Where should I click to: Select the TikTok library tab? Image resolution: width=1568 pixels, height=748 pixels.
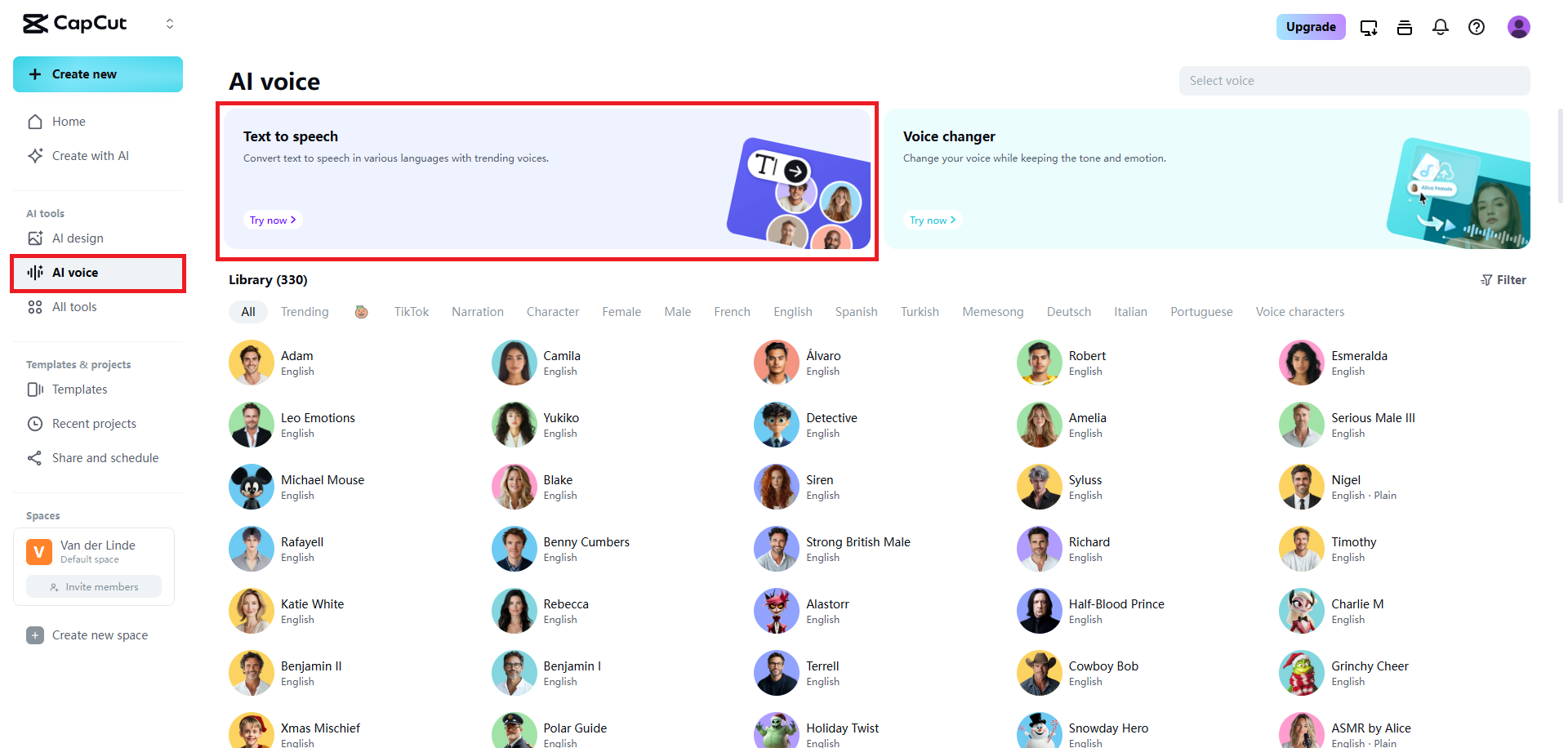click(x=412, y=312)
